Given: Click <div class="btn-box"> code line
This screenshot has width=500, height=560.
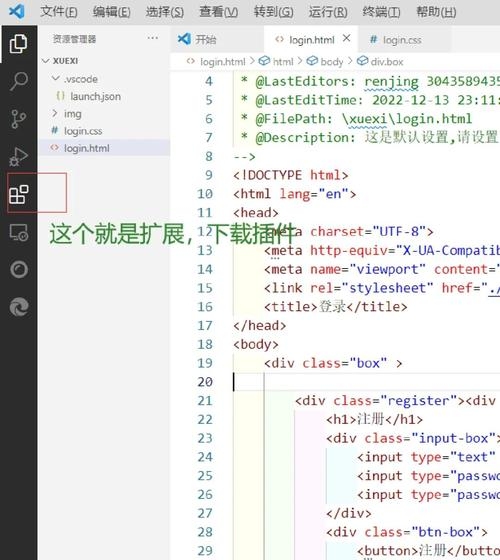Looking at the screenshot, I should point(406,532).
